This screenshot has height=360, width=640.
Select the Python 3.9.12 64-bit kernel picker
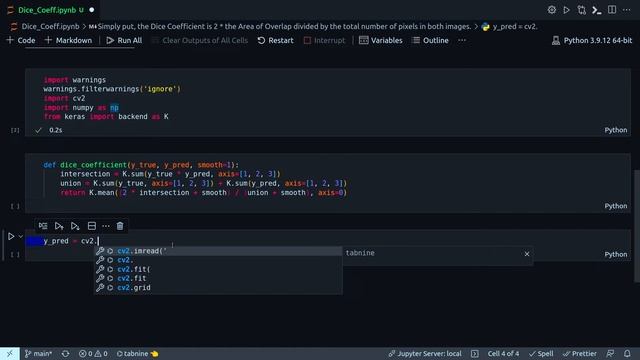click(x=592, y=40)
